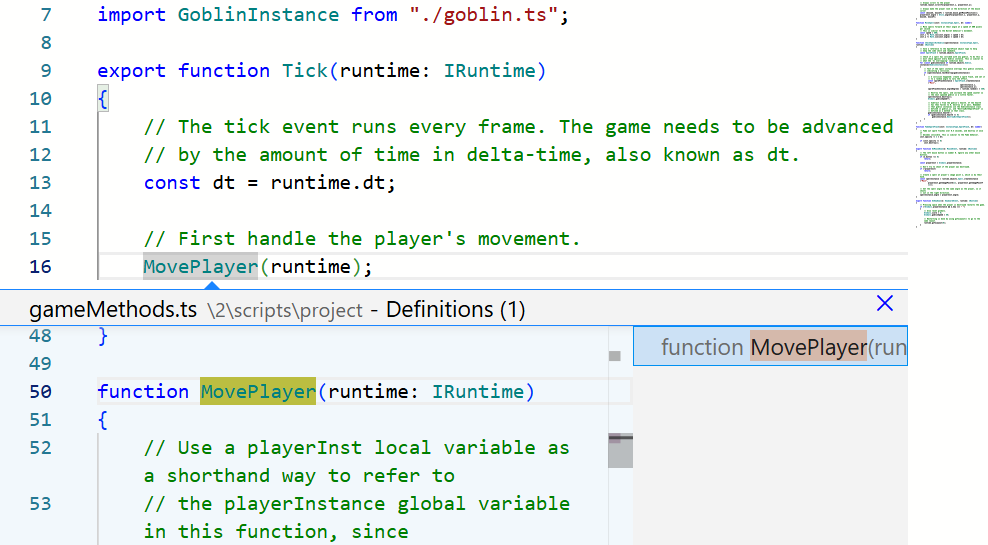This screenshot has width=988, height=545.
Task: Click MovePlayer in the line 50 declaration
Action: 258,392
